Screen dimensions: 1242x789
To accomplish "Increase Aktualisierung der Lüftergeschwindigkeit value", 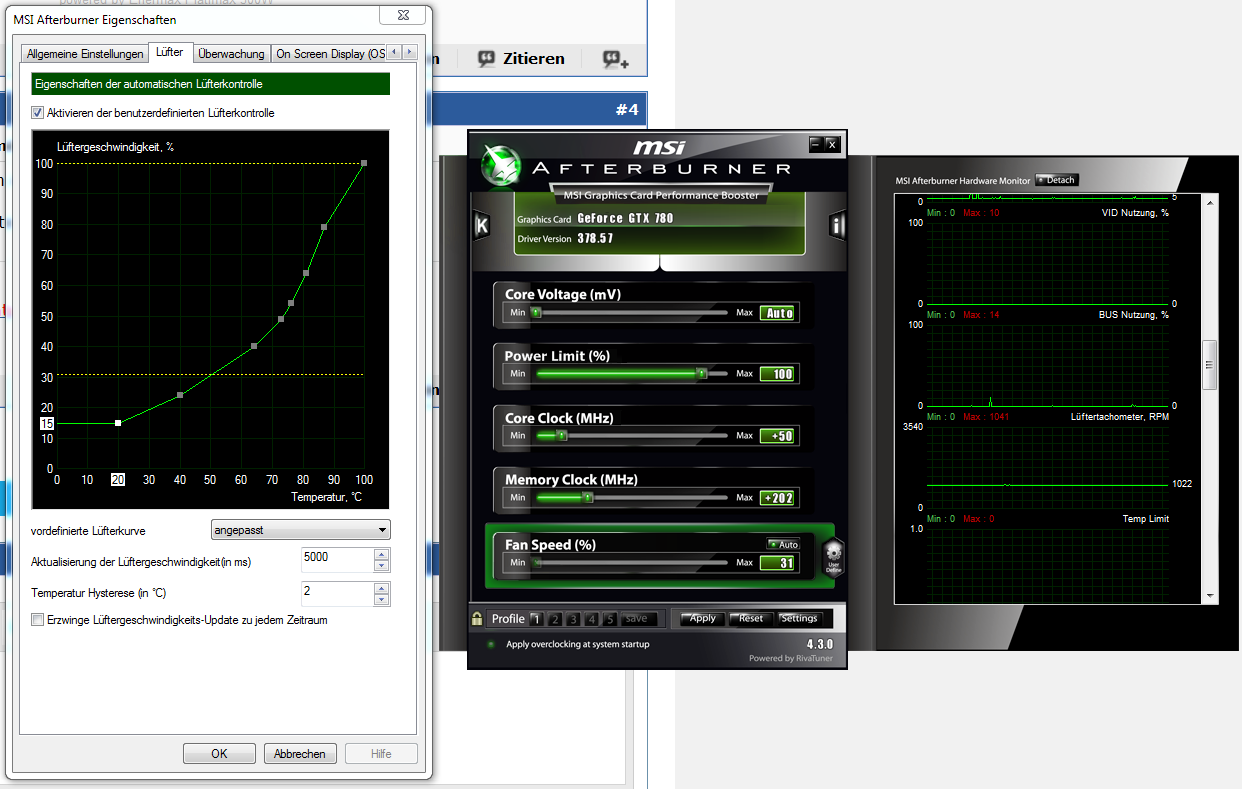I will coord(381,554).
